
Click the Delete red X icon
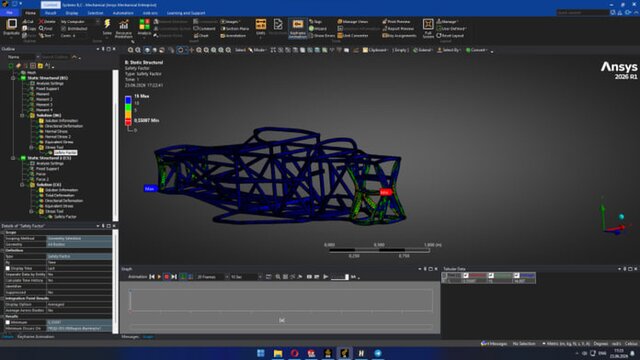coord(42,22)
